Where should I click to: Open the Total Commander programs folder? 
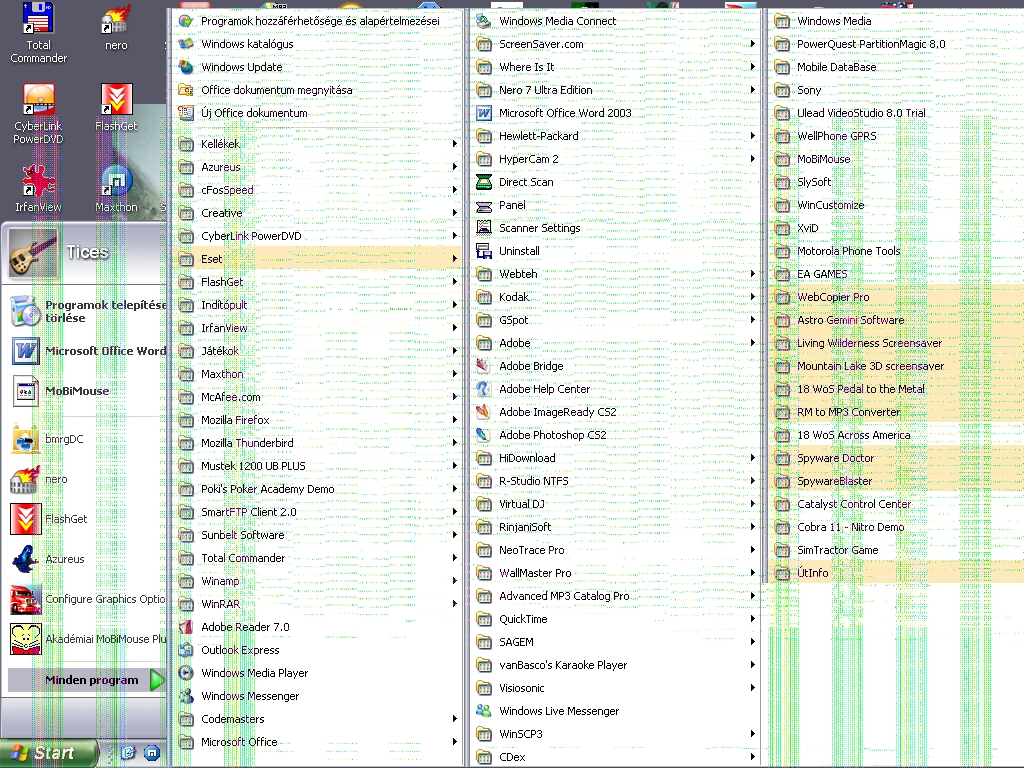[x=317, y=558]
